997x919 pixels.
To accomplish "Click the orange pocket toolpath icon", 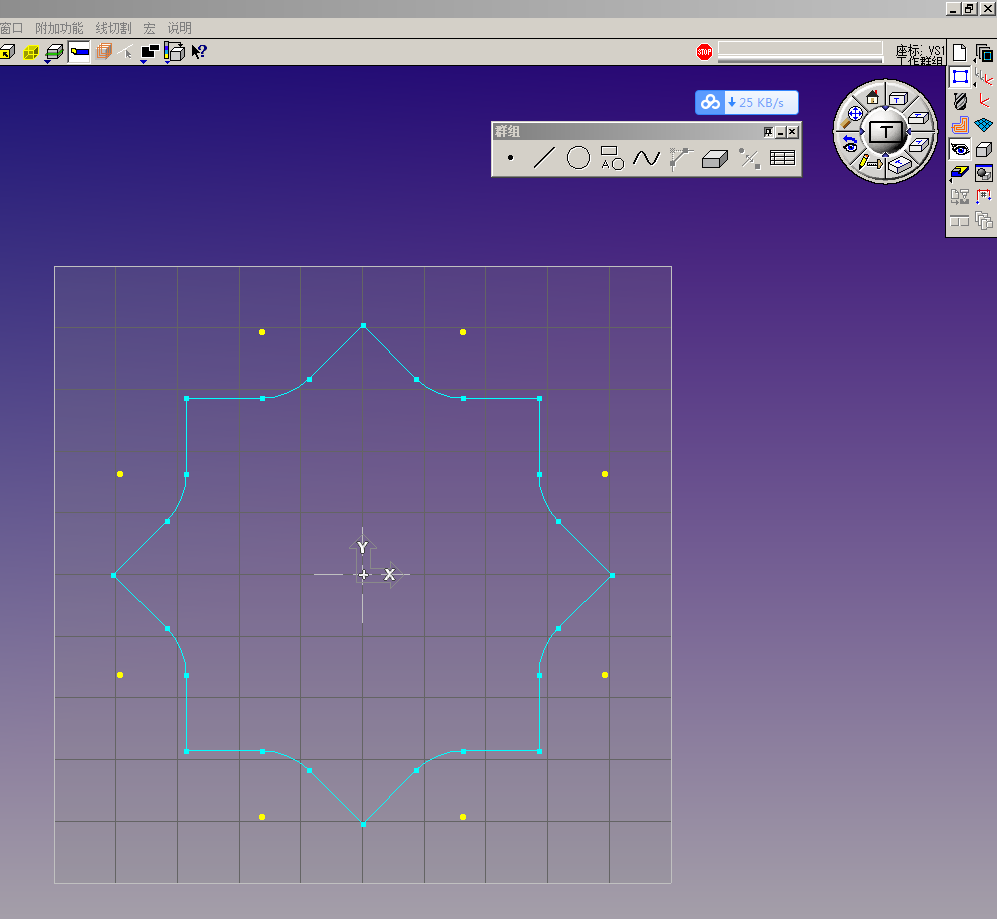I will (x=960, y=125).
